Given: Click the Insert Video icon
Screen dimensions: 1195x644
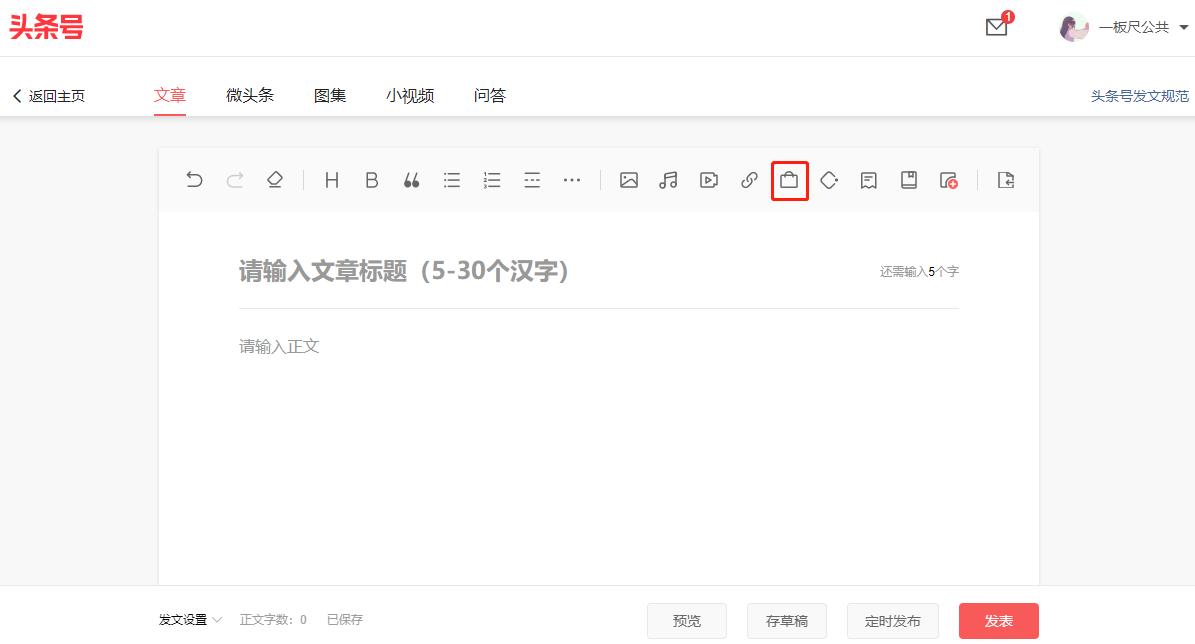Looking at the screenshot, I should coord(709,180).
